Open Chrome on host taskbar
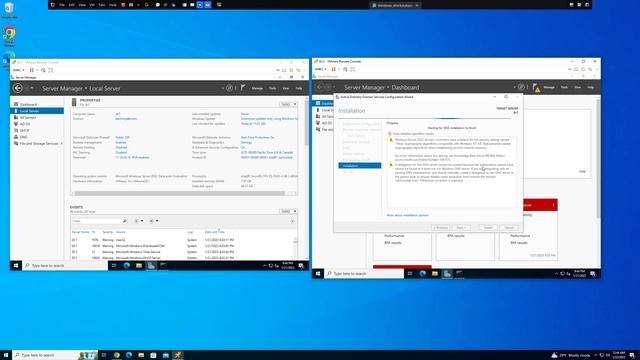The image size is (640, 360). [x=116, y=355]
